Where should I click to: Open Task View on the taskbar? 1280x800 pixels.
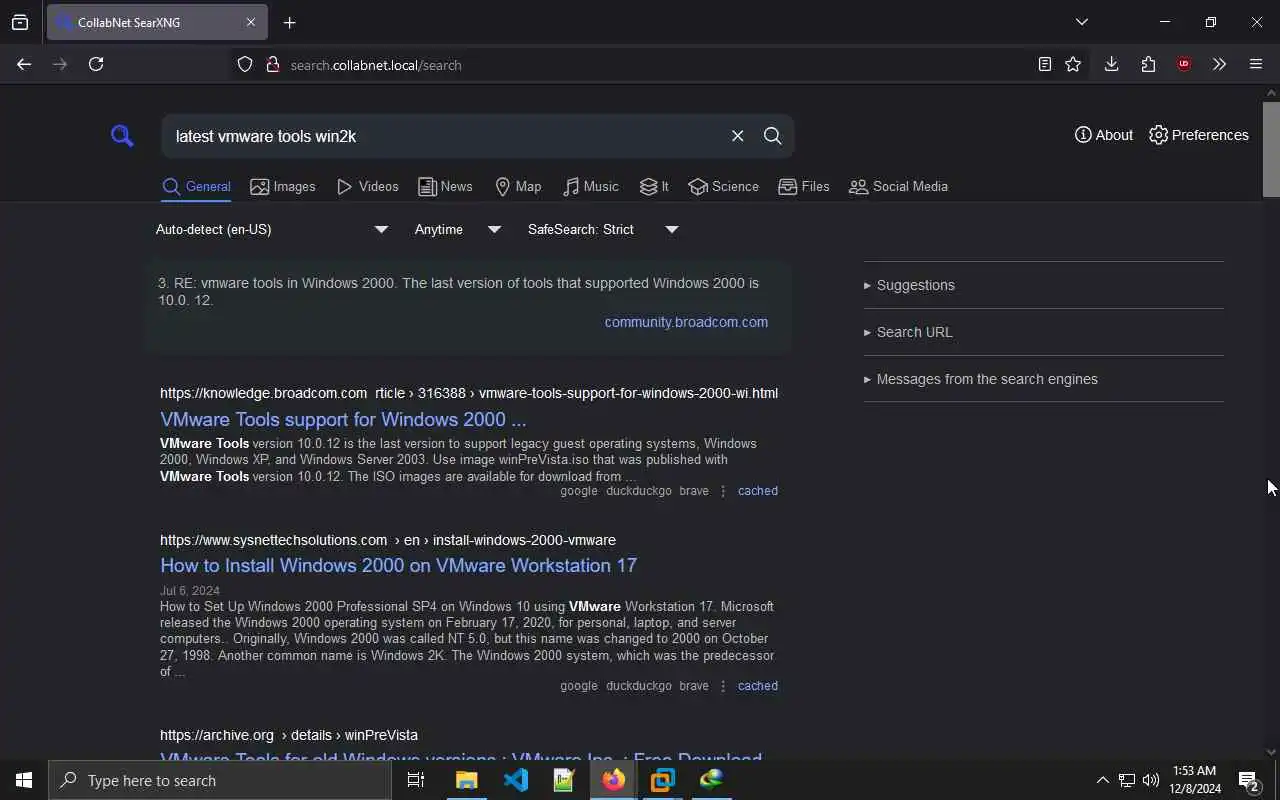(x=416, y=780)
